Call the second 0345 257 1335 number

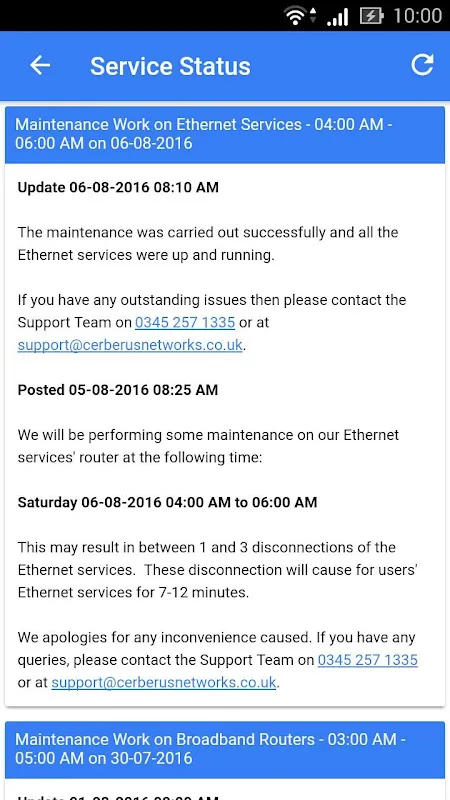[x=367, y=660]
